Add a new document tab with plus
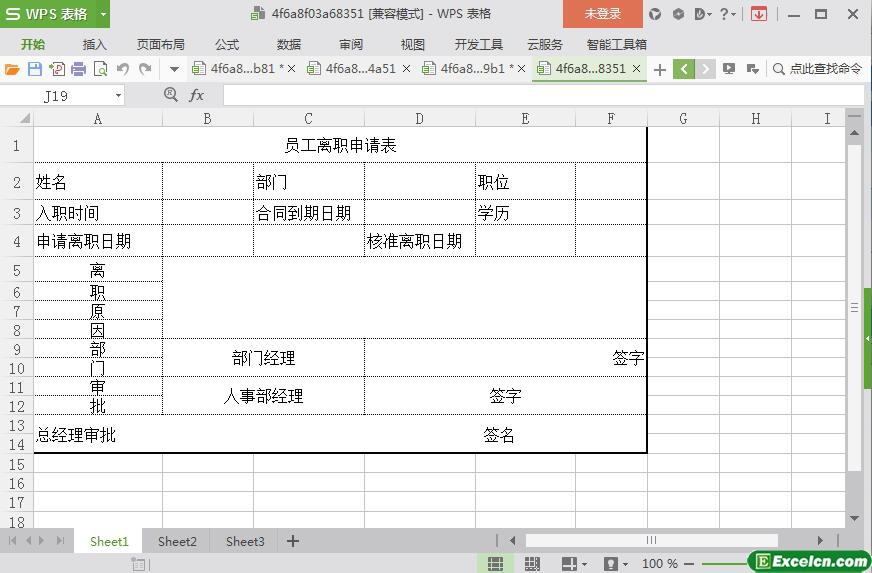Viewport: 872px width, 573px height. tap(660, 70)
